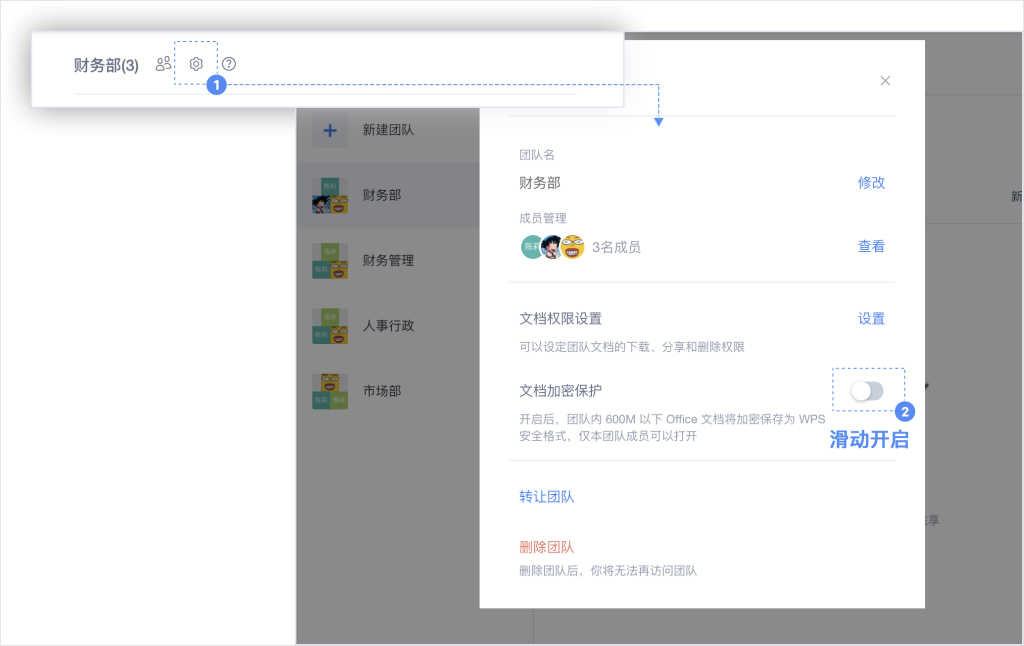Close the team settings dialog
Screen dimensions: 1024x646
click(x=885, y=80)
